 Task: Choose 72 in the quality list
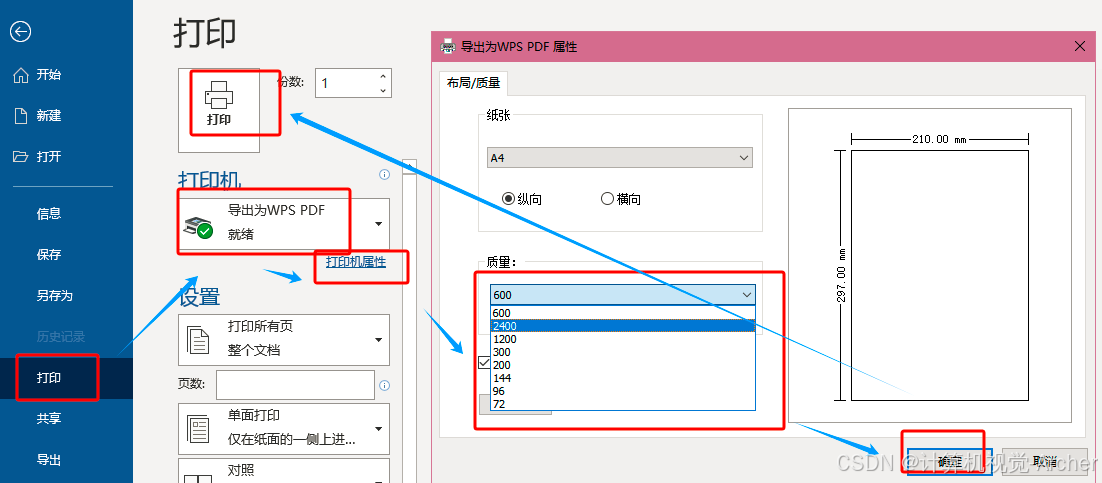[623, 404]
